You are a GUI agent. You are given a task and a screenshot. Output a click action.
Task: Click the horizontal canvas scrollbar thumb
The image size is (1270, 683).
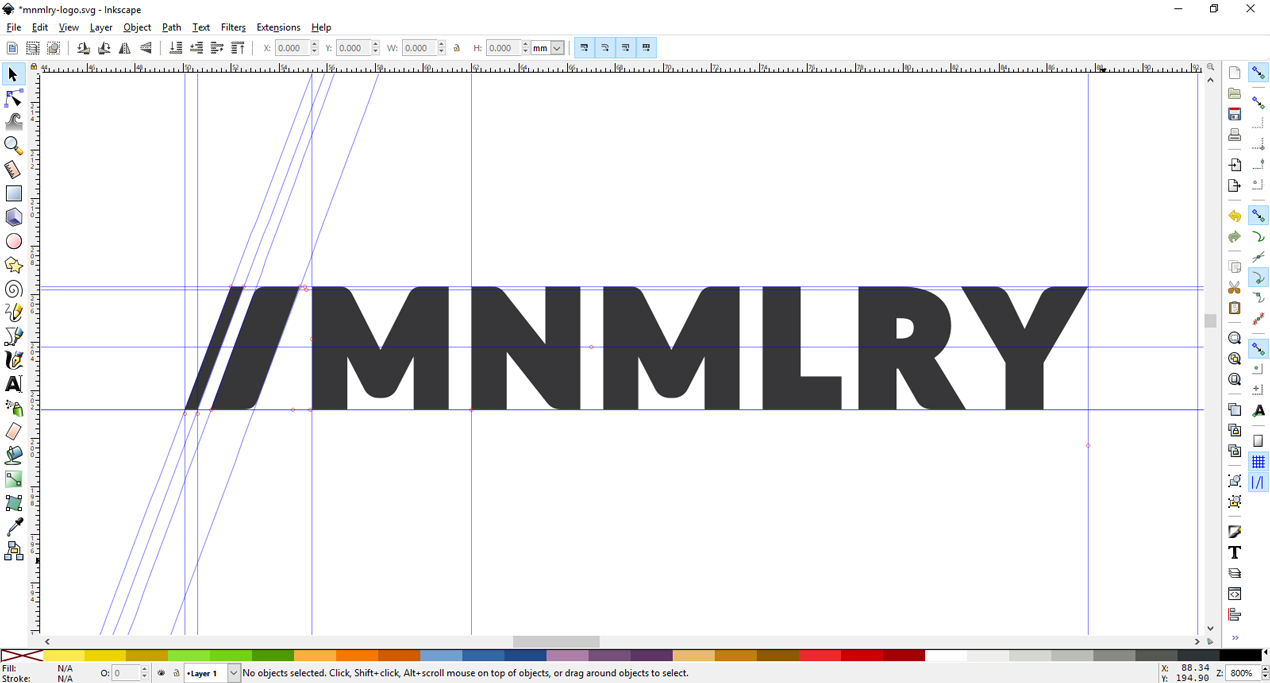click(x=556, y=642)
